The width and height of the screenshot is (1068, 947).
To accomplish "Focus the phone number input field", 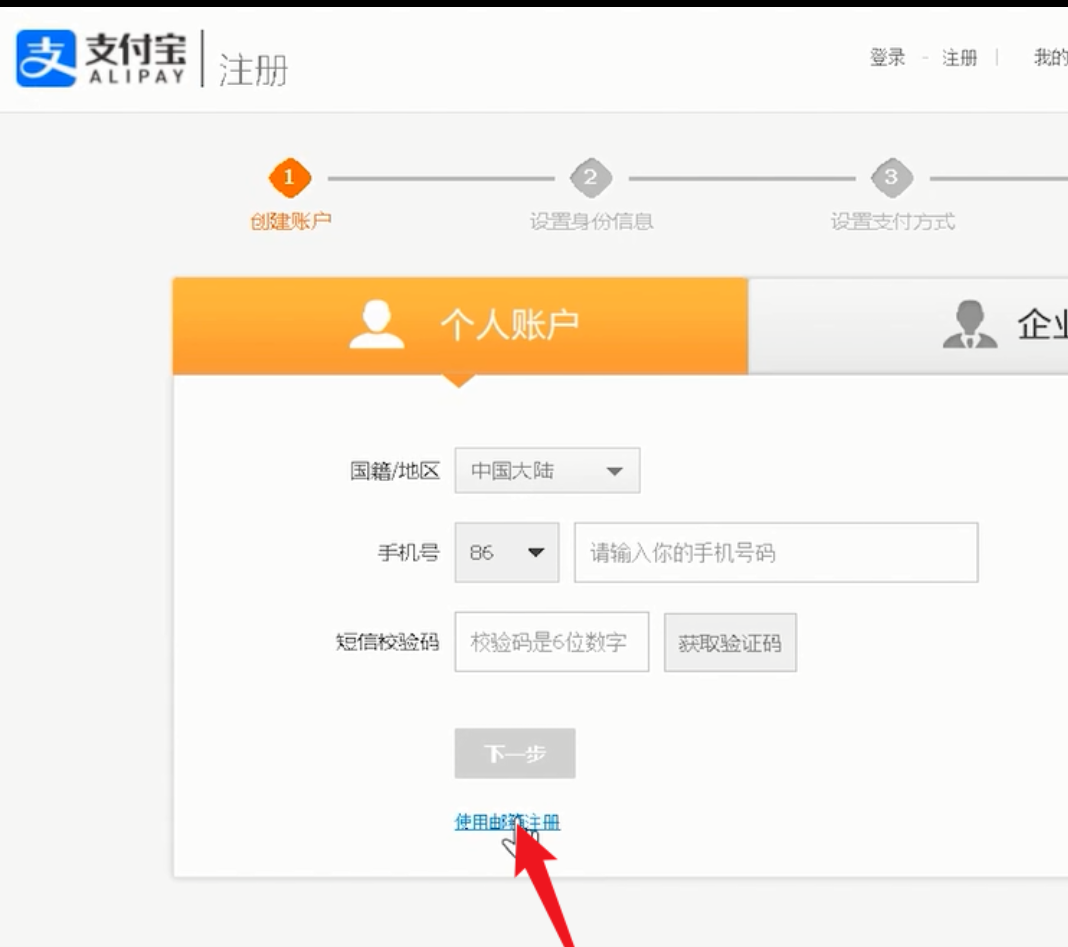I will 776,552.
